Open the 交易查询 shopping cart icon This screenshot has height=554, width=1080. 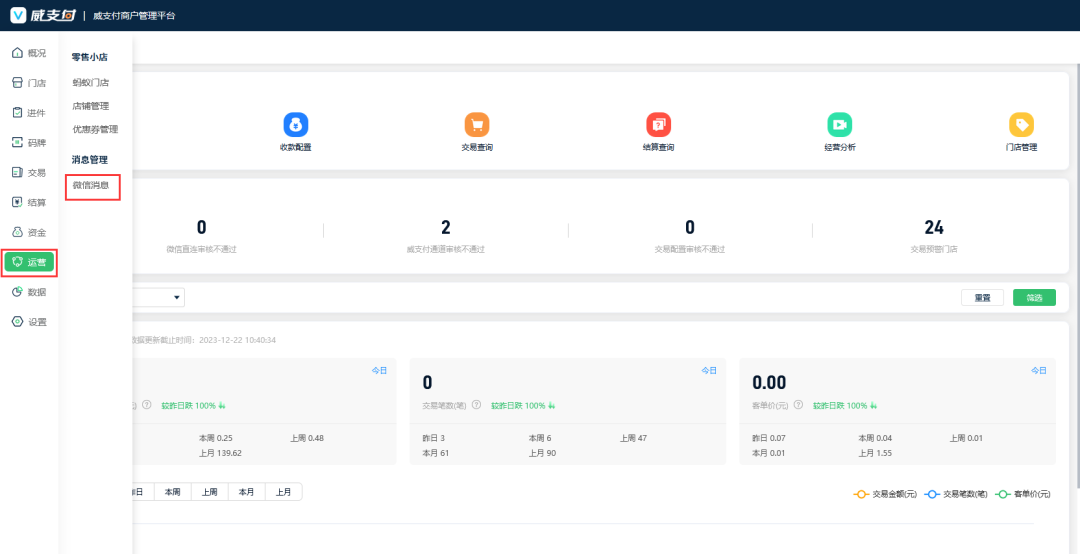pos(477,125)
